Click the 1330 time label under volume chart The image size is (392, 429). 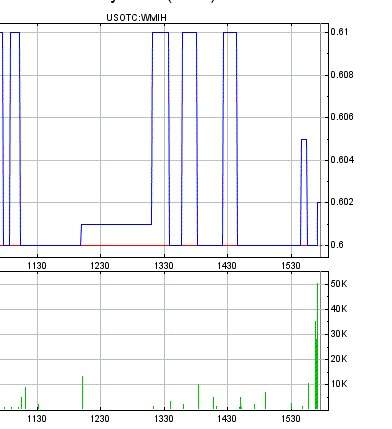[x=164, y=418]
